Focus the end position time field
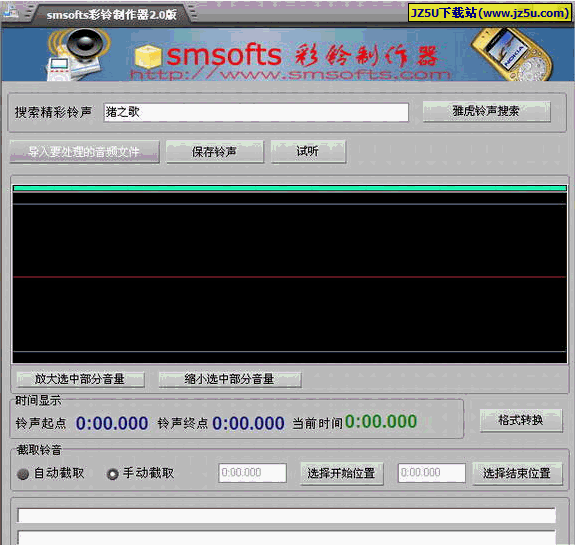 coord(432,473)
